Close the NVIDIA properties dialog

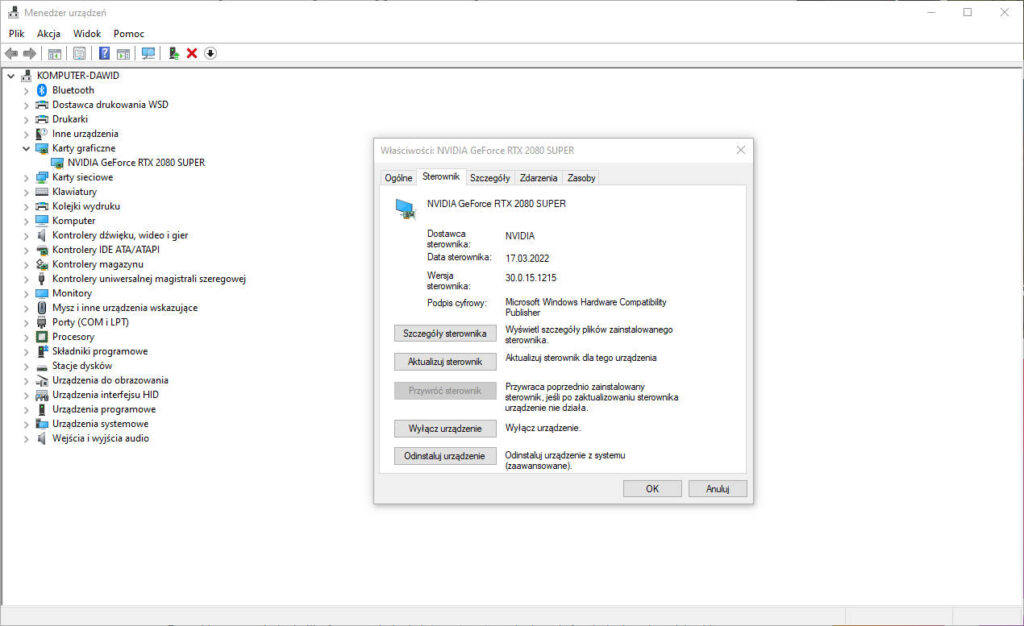[x=741, y=150]
